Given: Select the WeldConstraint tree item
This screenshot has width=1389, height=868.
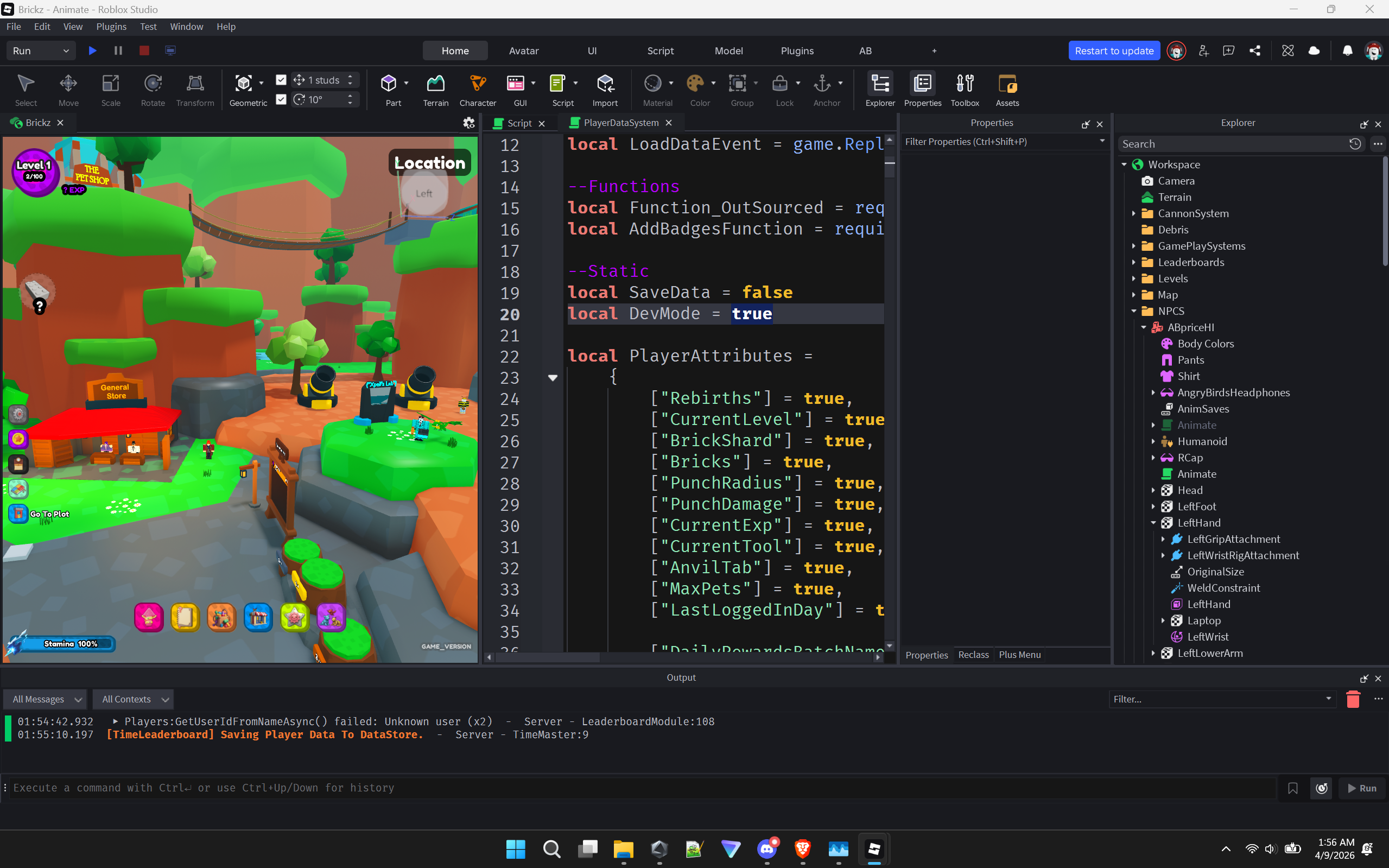Looking at the screenshot, I should coord(1223,588).
